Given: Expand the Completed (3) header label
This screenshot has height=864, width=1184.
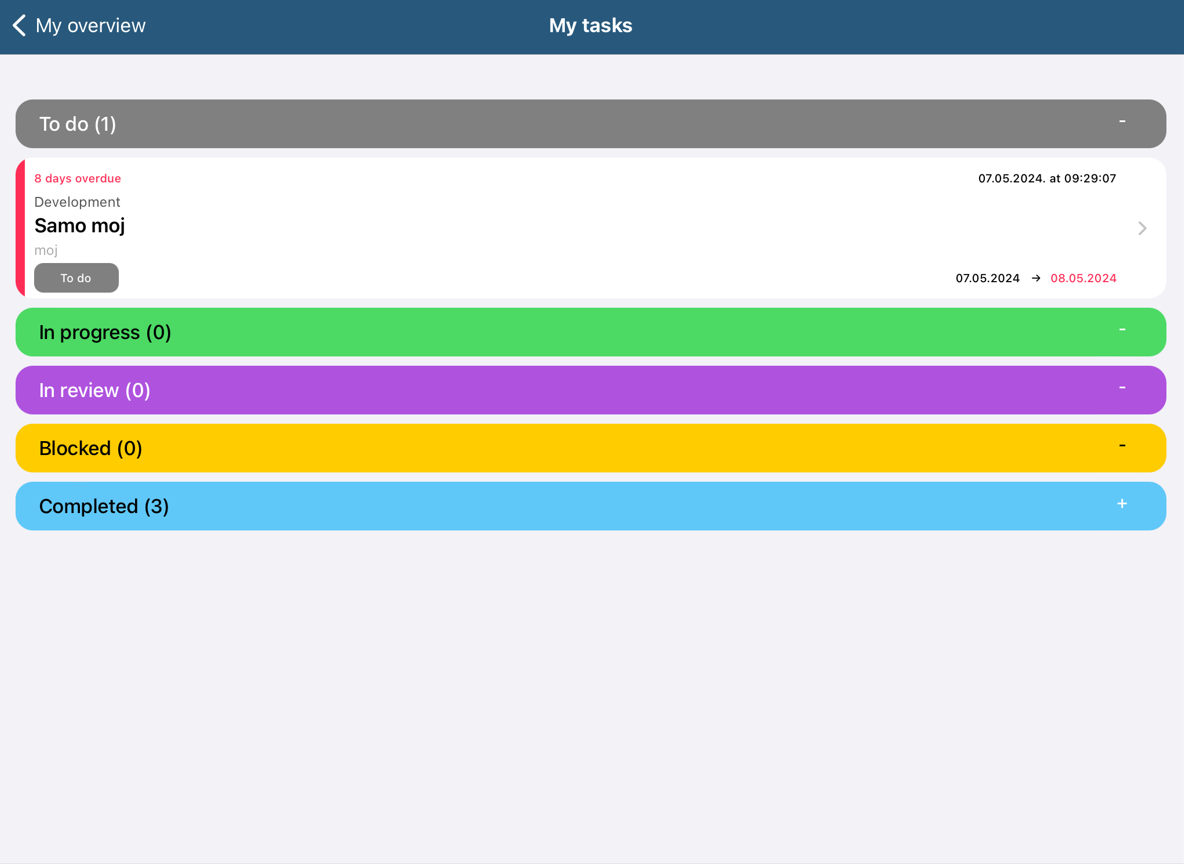Looking at the screenshot, I should click(104, 506).
